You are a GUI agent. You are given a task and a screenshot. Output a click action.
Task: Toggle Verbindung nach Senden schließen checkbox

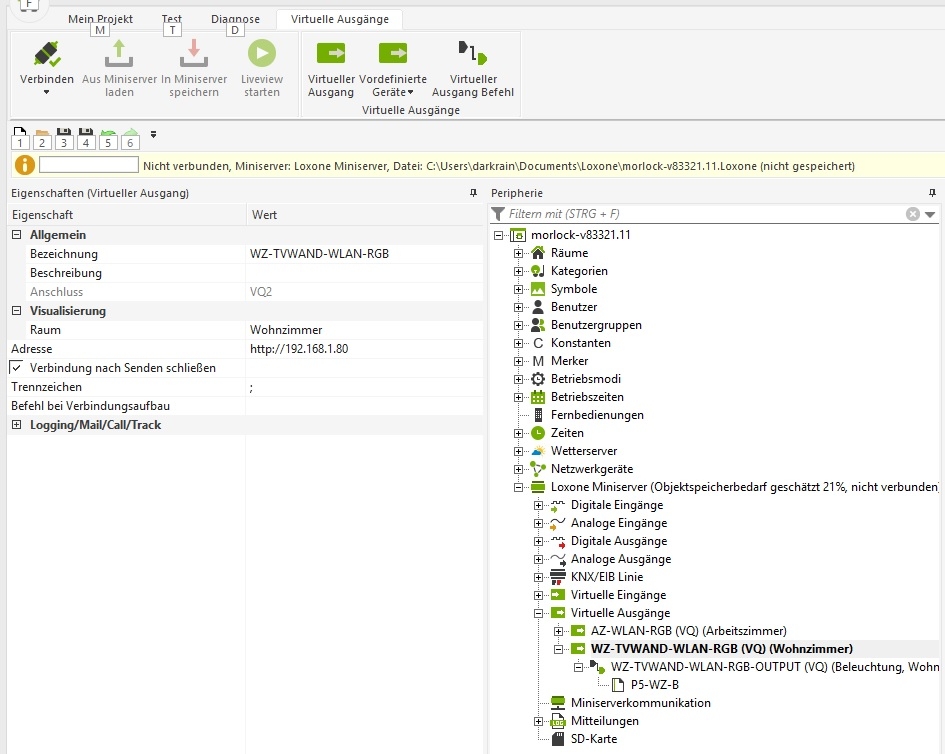(16, 368)
